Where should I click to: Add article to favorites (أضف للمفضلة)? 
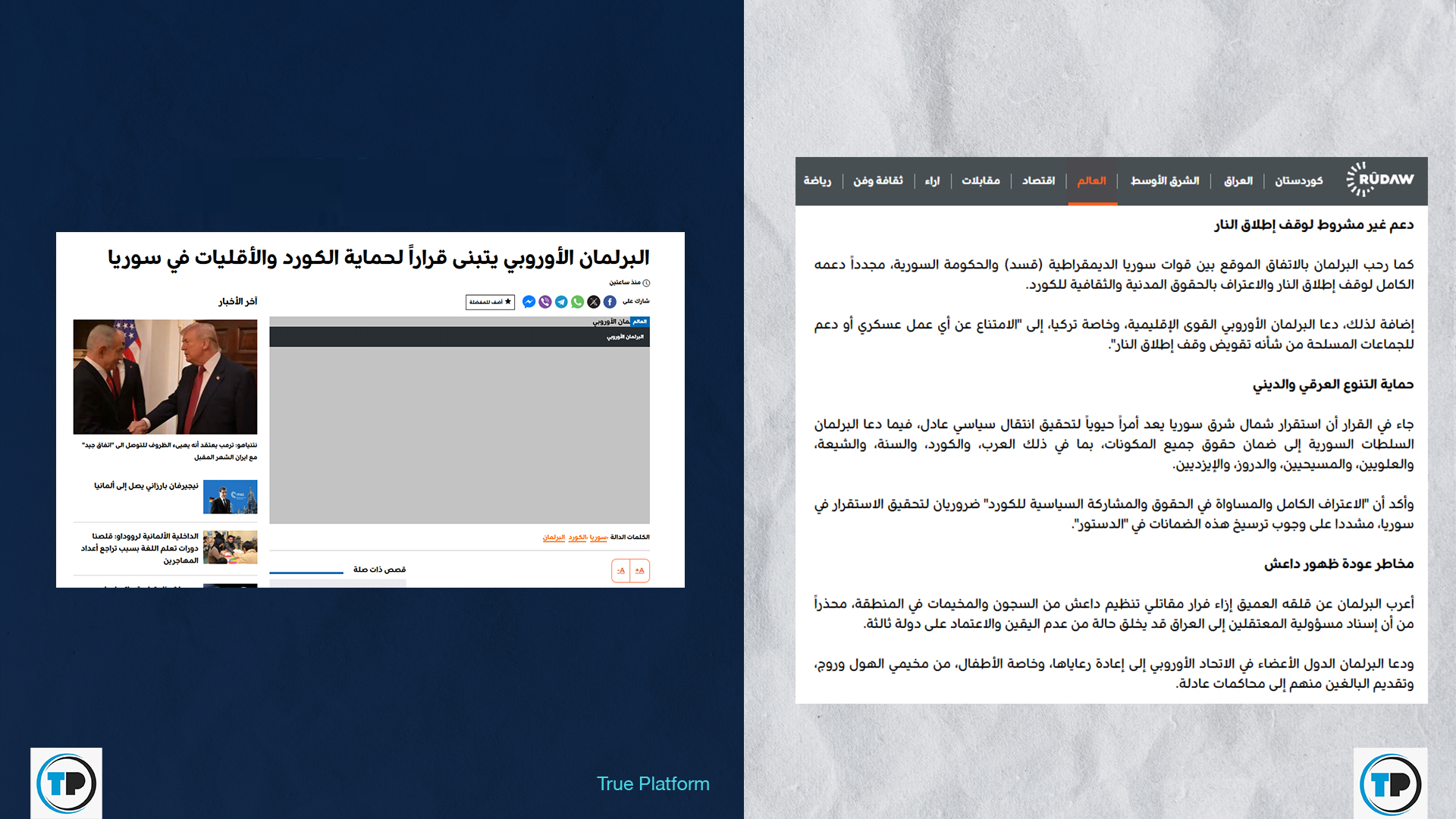coord(490,302)
